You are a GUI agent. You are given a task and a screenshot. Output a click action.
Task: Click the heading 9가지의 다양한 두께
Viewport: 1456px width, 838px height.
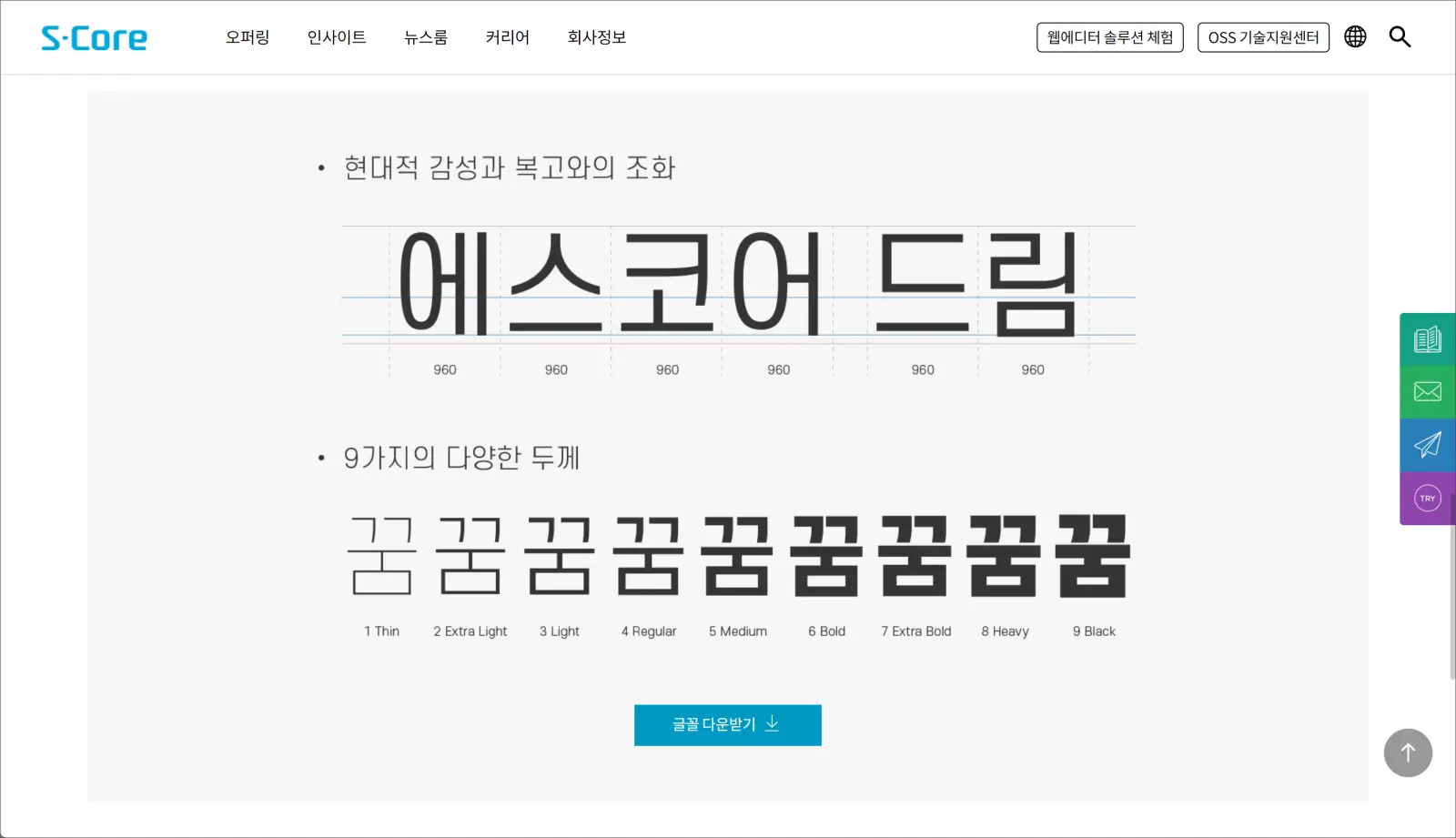[461, 457]
